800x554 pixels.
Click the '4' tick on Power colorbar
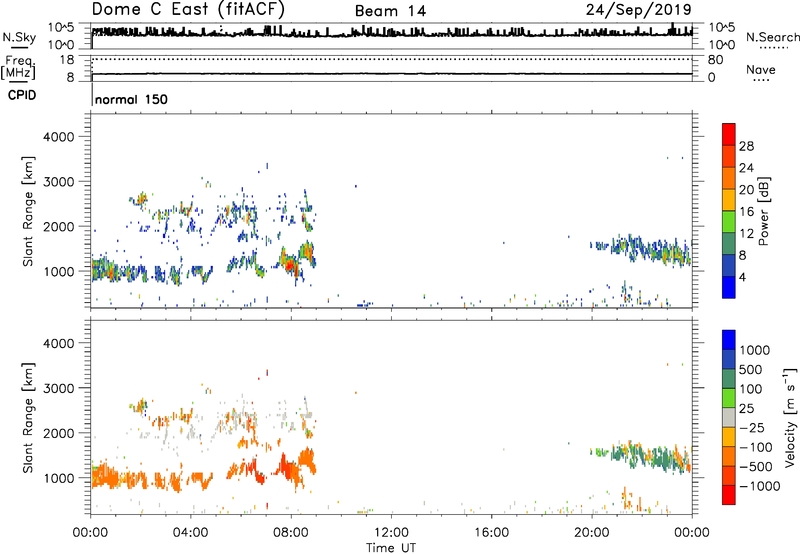click(742, 277)
